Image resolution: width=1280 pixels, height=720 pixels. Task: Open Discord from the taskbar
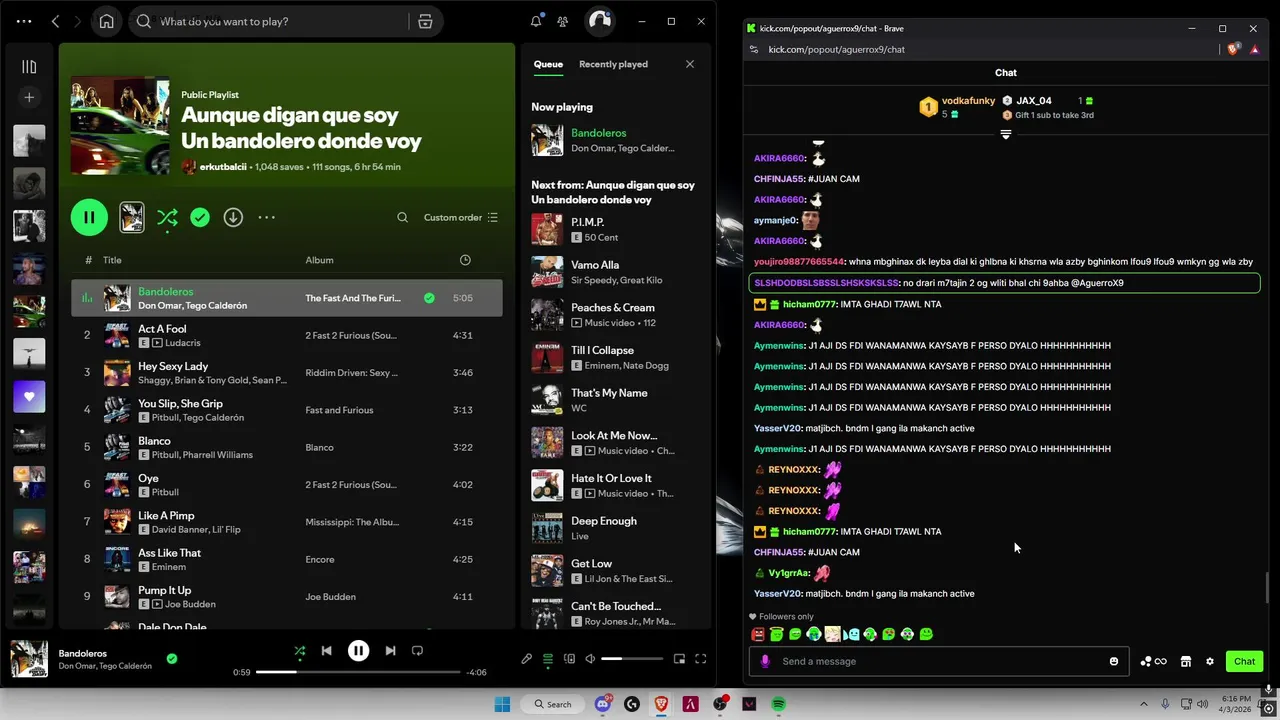point(602,704)
